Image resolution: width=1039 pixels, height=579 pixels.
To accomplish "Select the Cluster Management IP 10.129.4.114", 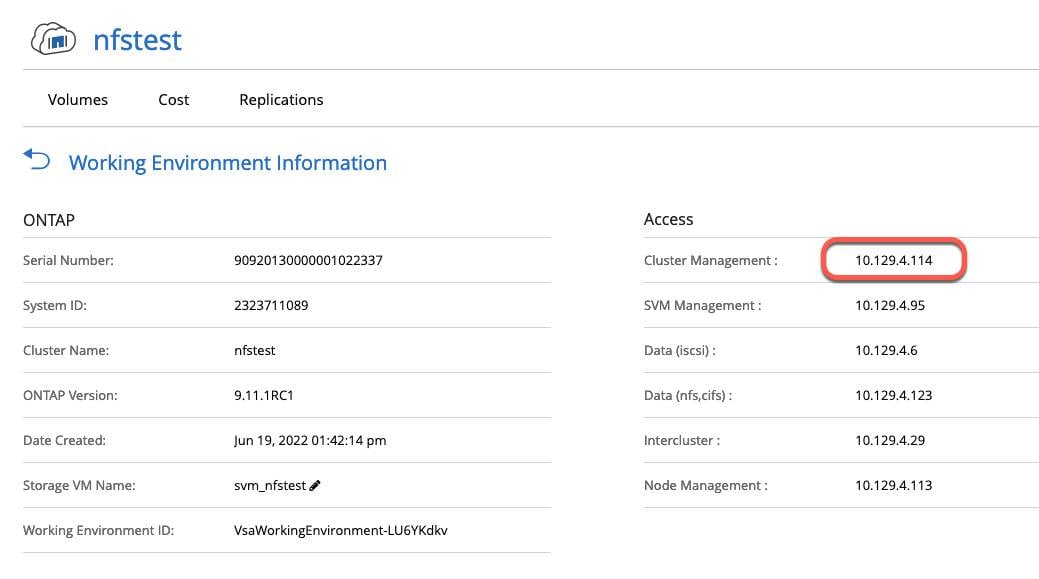I will [x=893, y=261].
